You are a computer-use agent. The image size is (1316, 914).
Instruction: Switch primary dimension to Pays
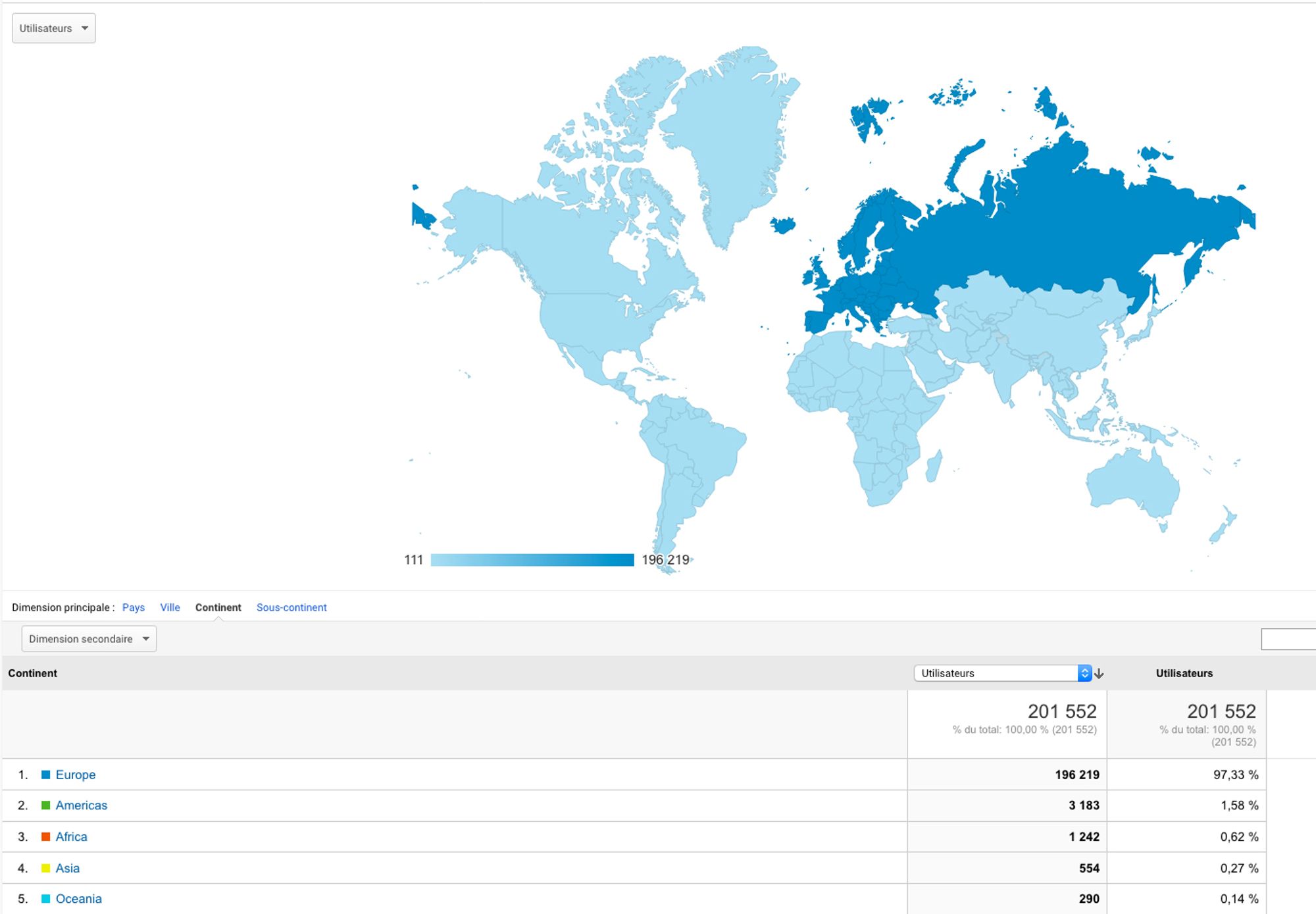[134, 607]
